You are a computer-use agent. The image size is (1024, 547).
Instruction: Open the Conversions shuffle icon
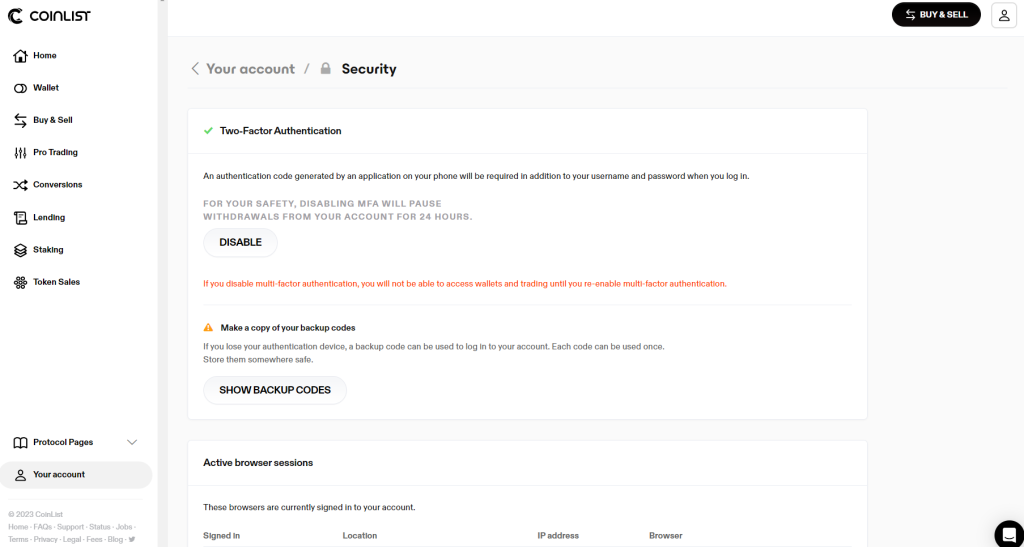[x=20, y=185]
